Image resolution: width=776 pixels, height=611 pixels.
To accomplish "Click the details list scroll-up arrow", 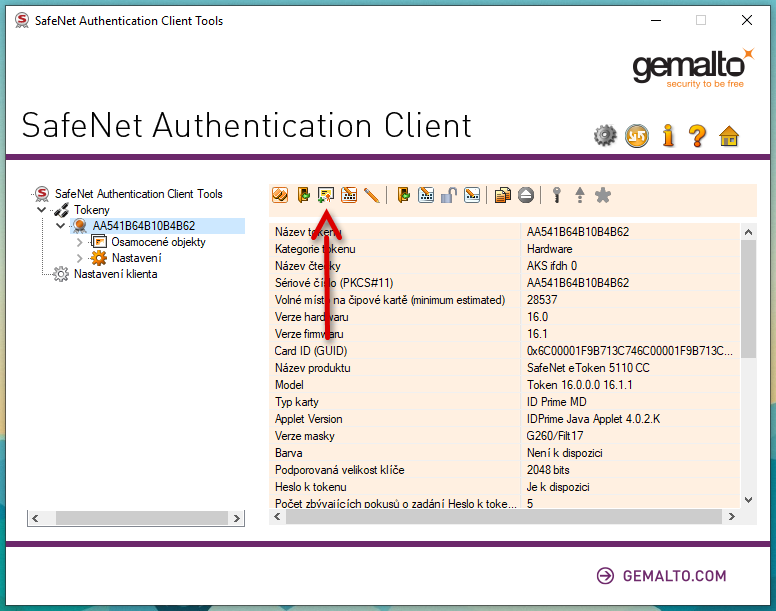I will click(x=748, y=232).
